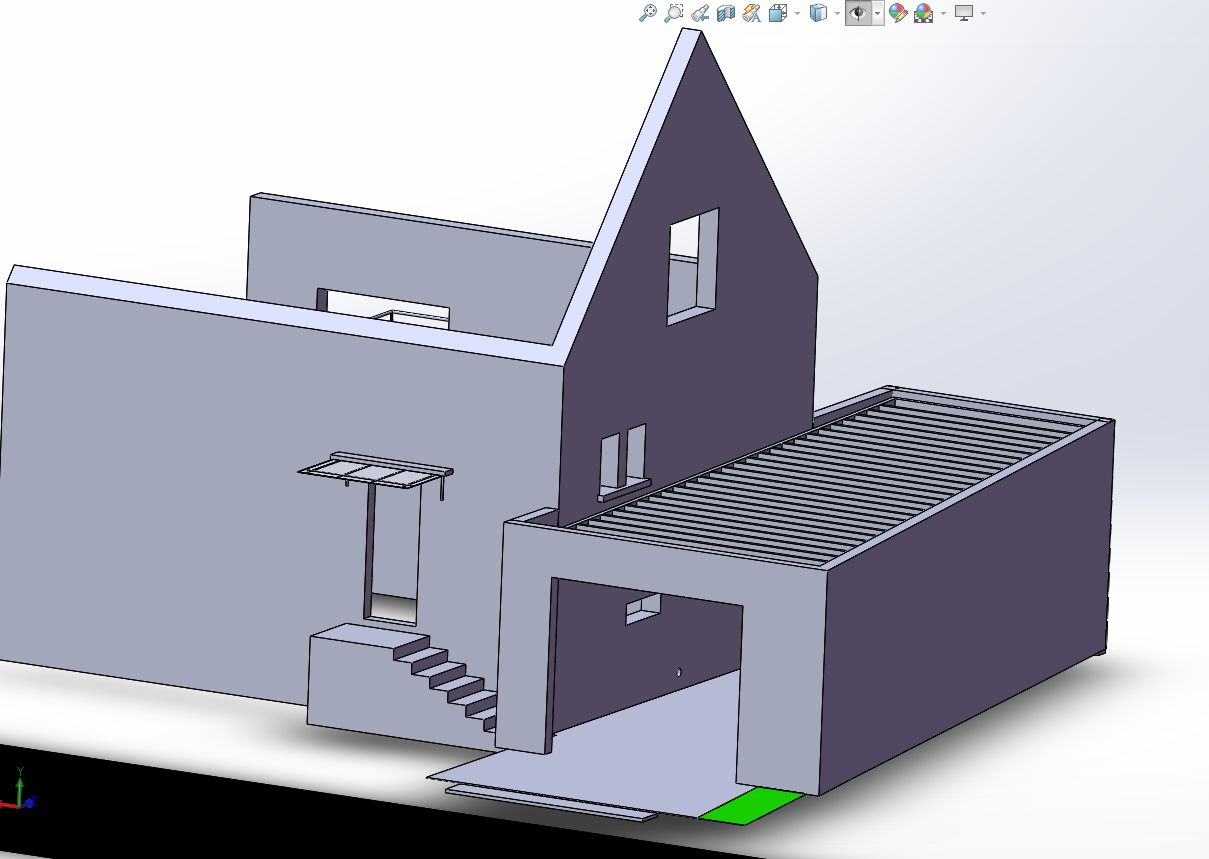Select the green face by the garage
The height and width of the screenshot is (859, 1209).
[752, 806]
